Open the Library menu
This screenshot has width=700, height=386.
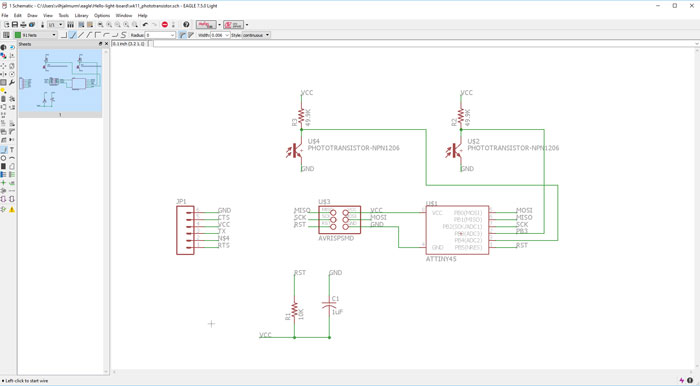[x=81, y=16]
